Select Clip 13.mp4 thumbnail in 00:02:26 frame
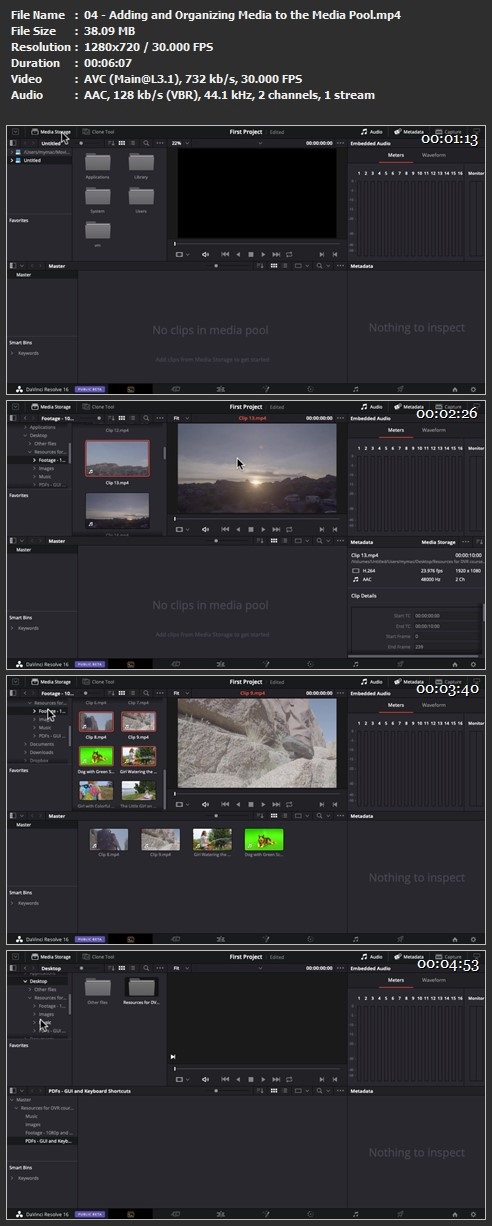Screen dimensions: 492x1226 coord(117,459)
